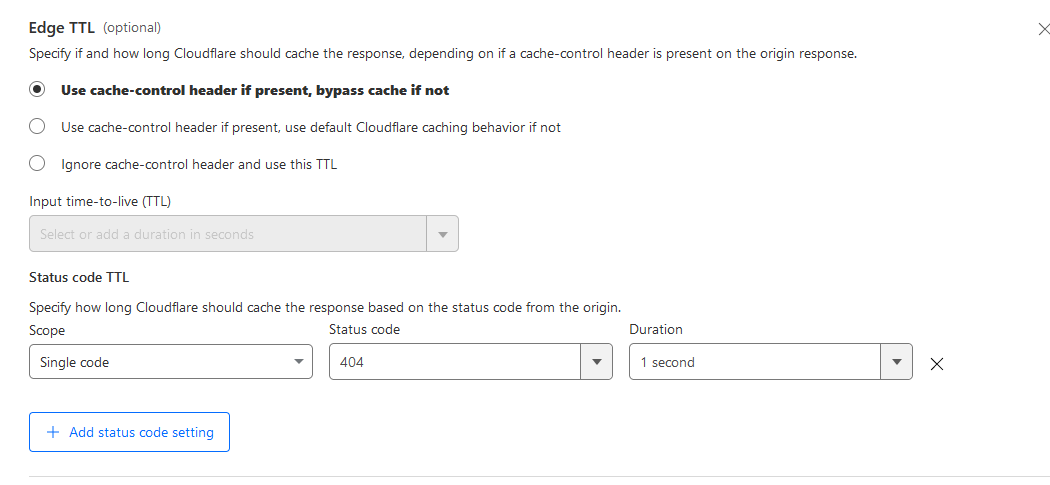Click the Status code arrow icon beside 404
The height and width of the screenshot is (485, 1050).
point(597,362)
